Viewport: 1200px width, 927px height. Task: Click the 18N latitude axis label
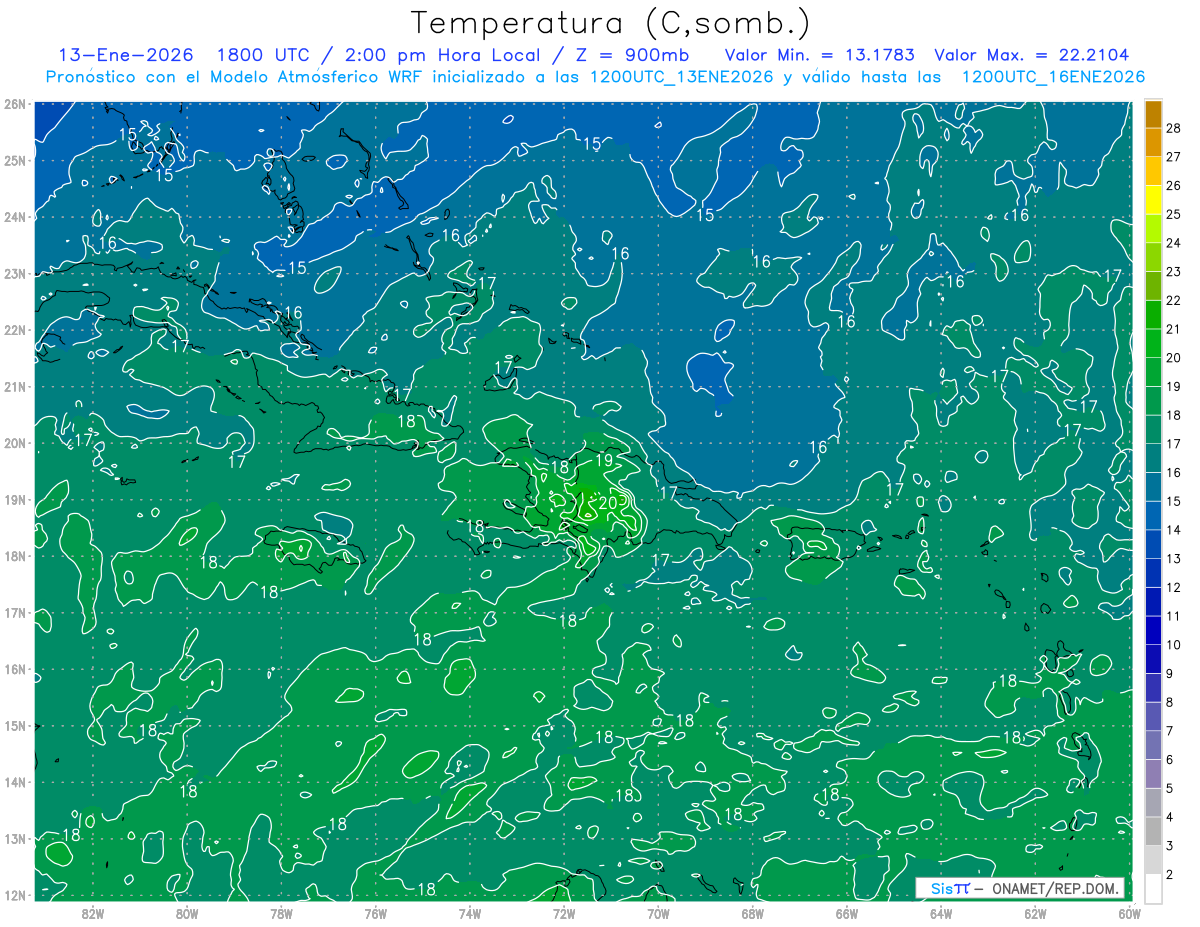(x=15, y=556)
